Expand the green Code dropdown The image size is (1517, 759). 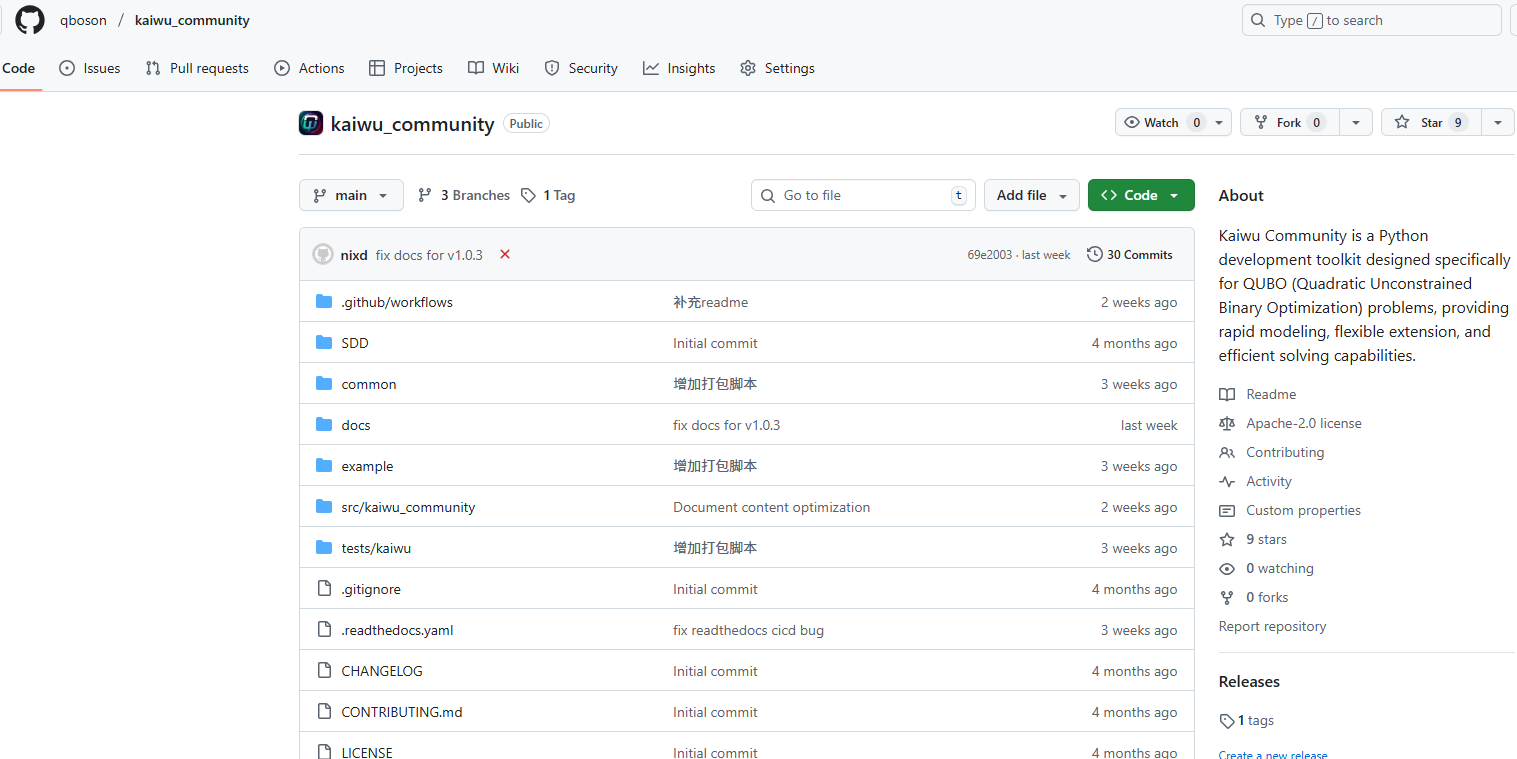(x=1140, y=195)
